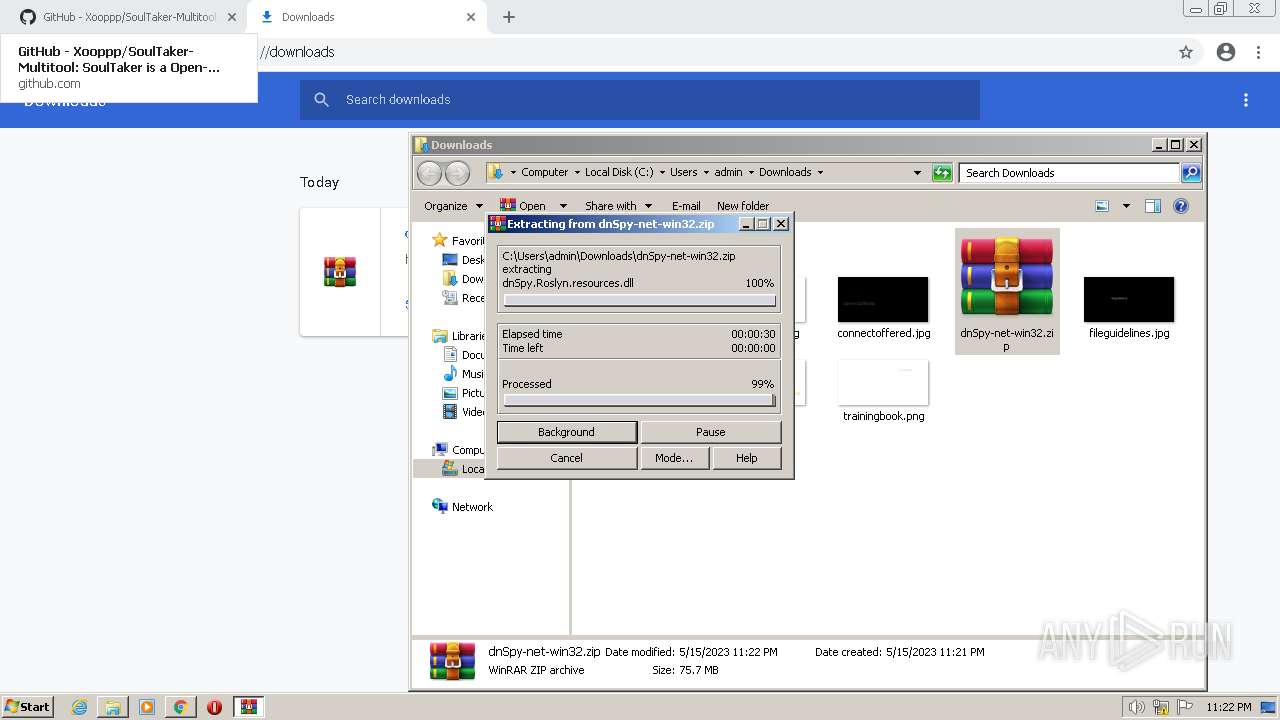Screen dimensions: 1280x720
Task: Click Users in address breadcrumb
Action: tap(683, 172)
